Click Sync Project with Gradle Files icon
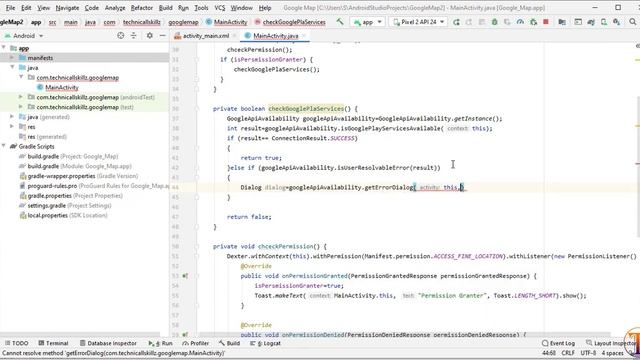The image size is (640, 360). coord(591,22)
